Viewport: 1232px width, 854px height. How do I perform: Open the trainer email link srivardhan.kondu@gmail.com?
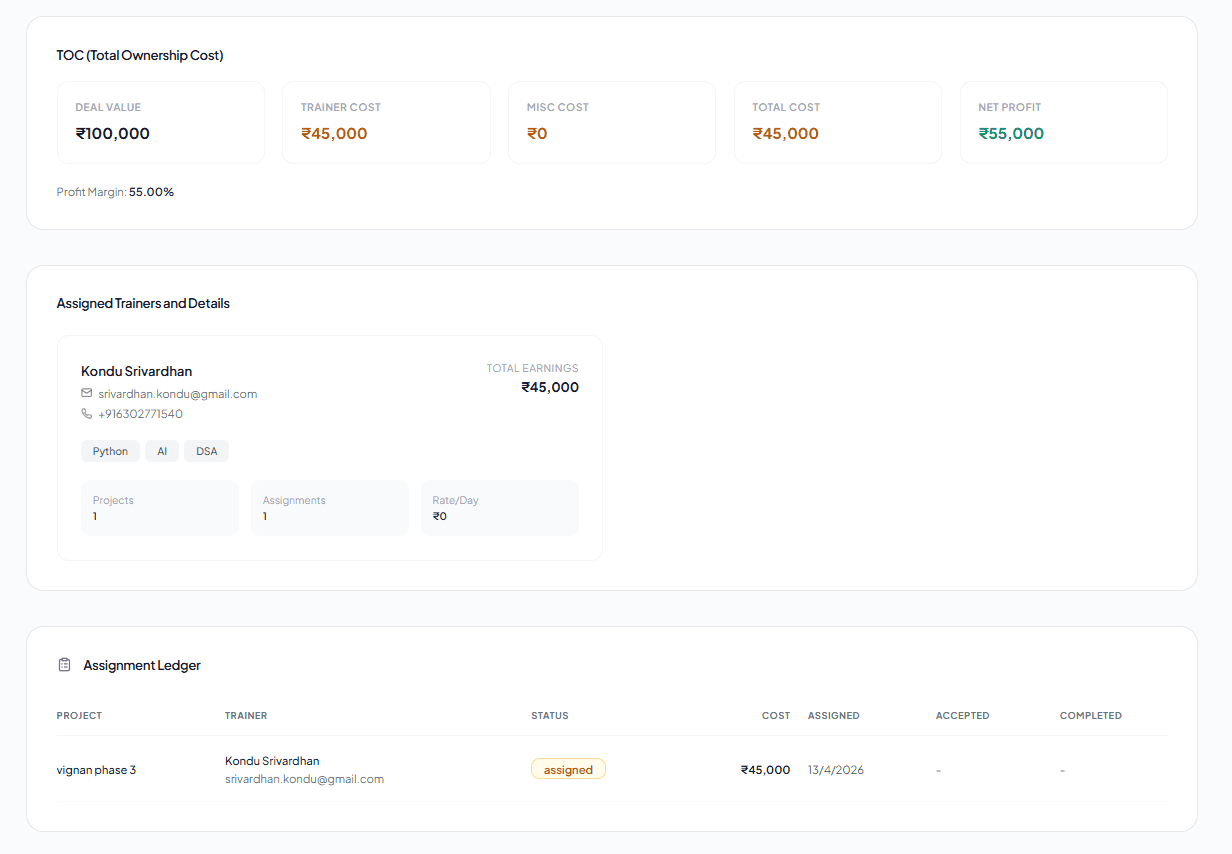coord(177,393)
